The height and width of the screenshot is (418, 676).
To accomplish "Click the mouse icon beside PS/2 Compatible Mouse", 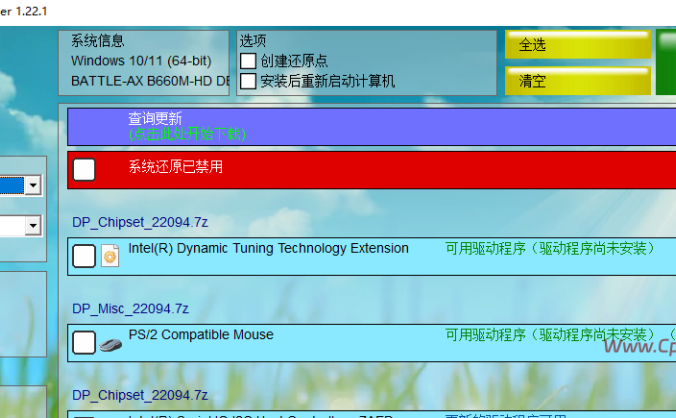I will [110, 345].
